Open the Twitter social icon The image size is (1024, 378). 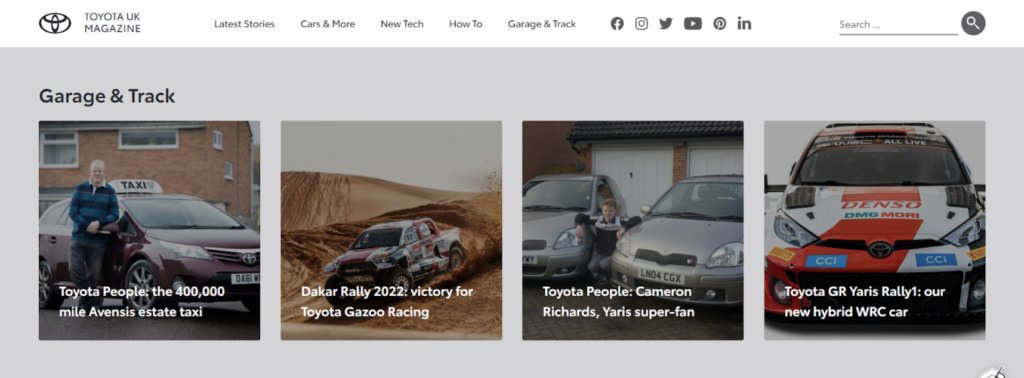point(665,24)
